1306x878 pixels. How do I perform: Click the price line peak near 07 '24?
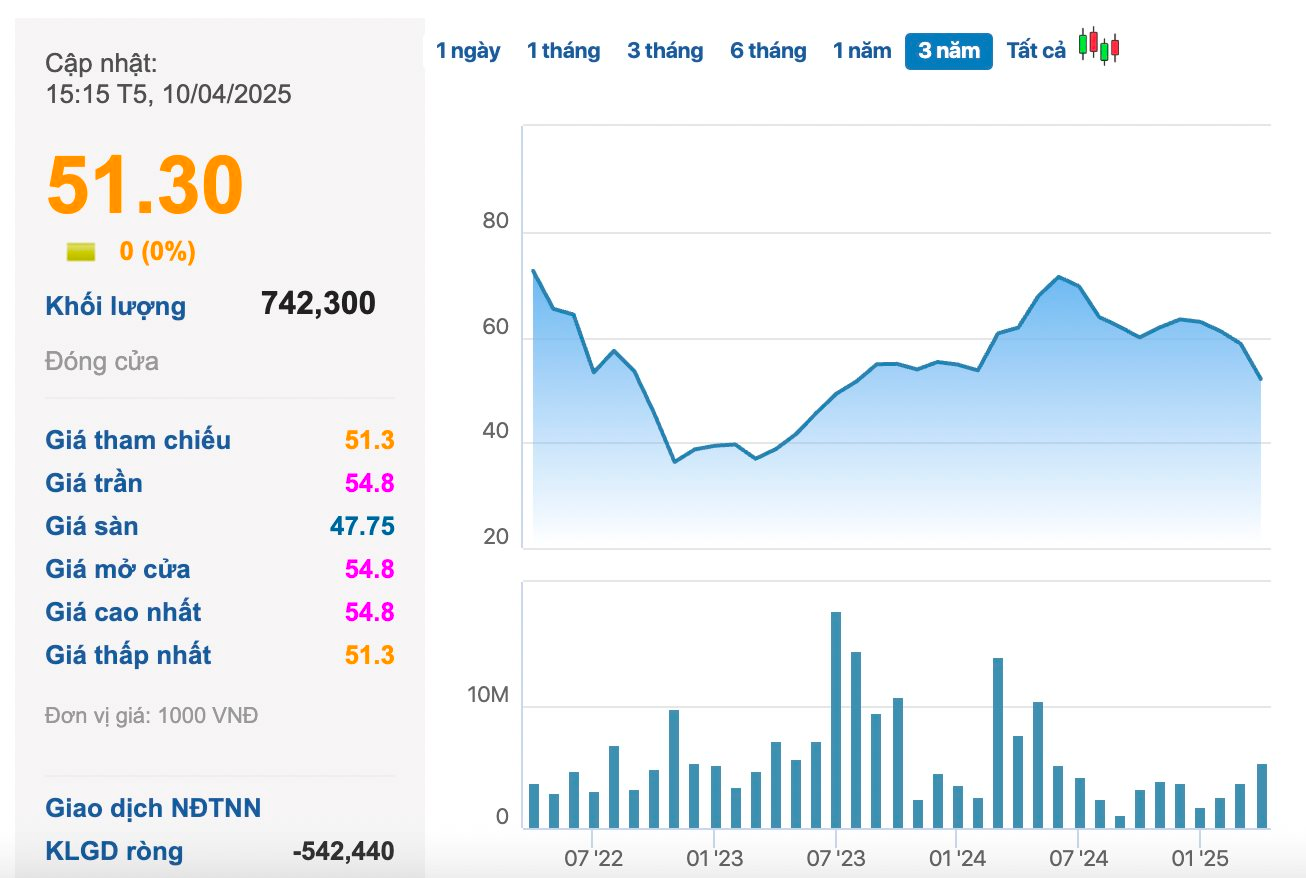(1059, 277)
